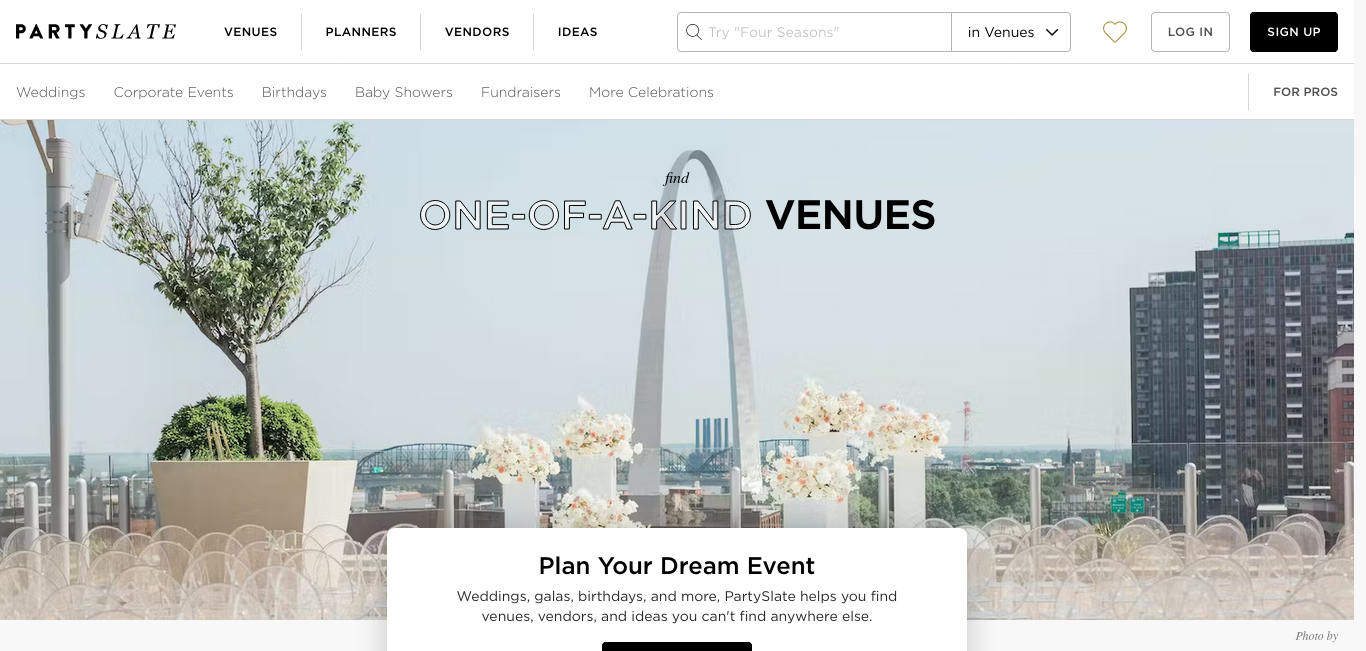Open the favorites heart icon
Viewport: 1366px width, 651px height.
pyautogui.click(x=1115, y=32)
